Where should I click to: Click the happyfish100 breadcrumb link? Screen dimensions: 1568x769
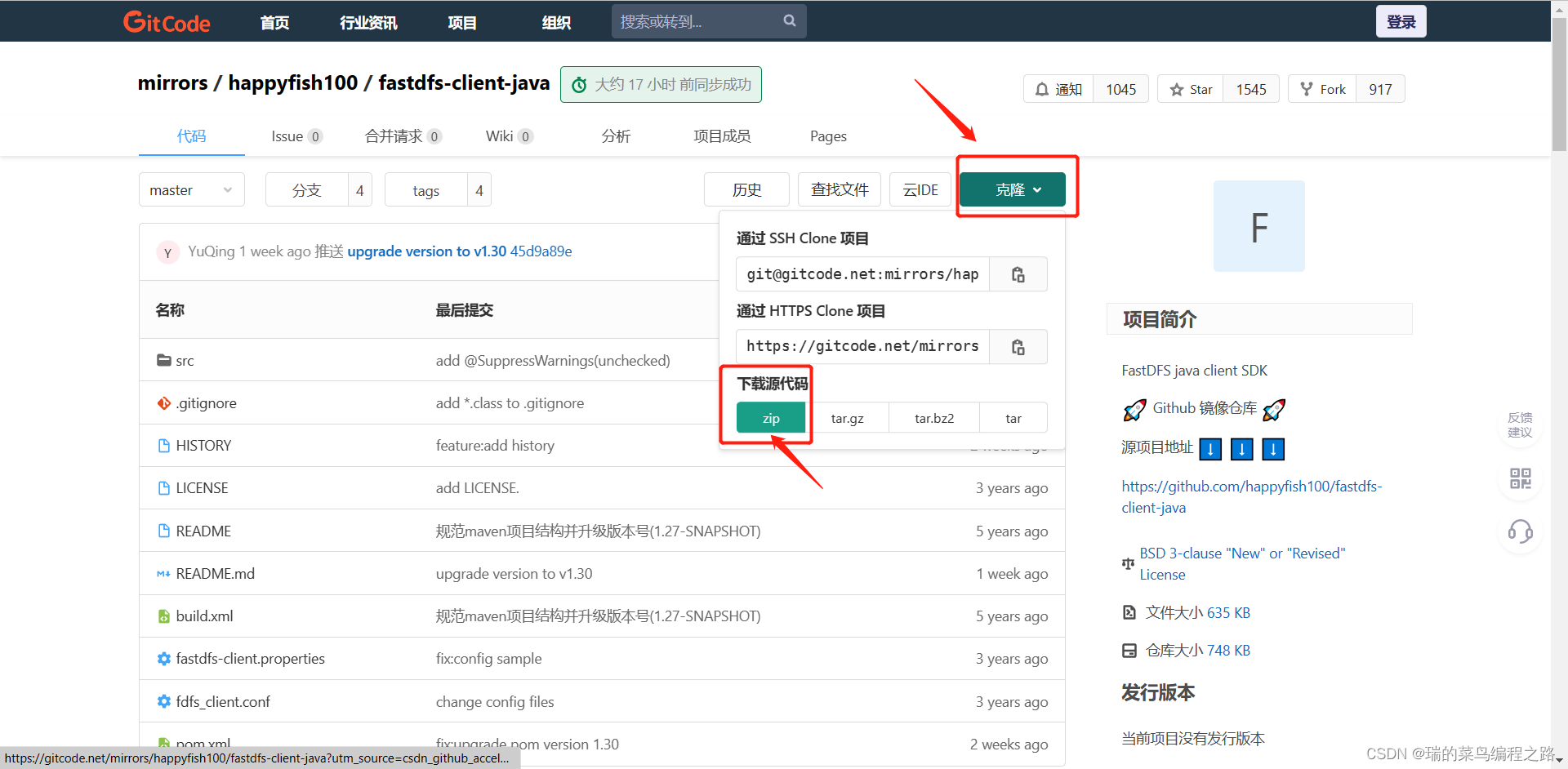click(292, 83)
